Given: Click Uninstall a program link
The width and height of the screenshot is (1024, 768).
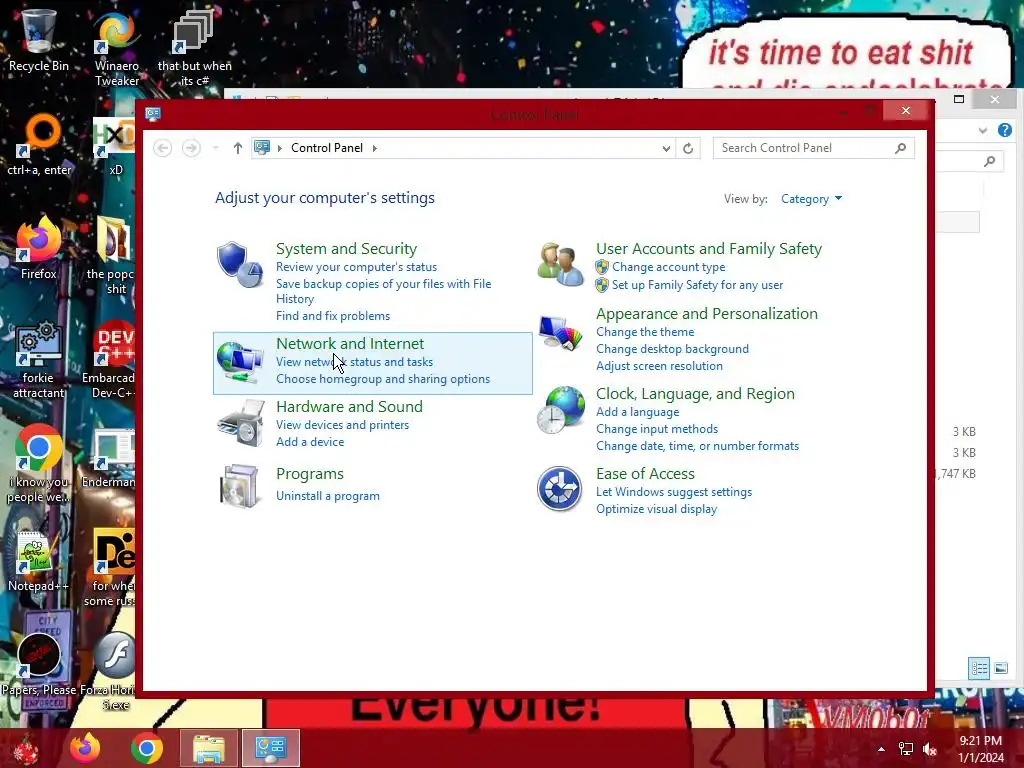Looking at the screenshot, I should click(328, 496).
